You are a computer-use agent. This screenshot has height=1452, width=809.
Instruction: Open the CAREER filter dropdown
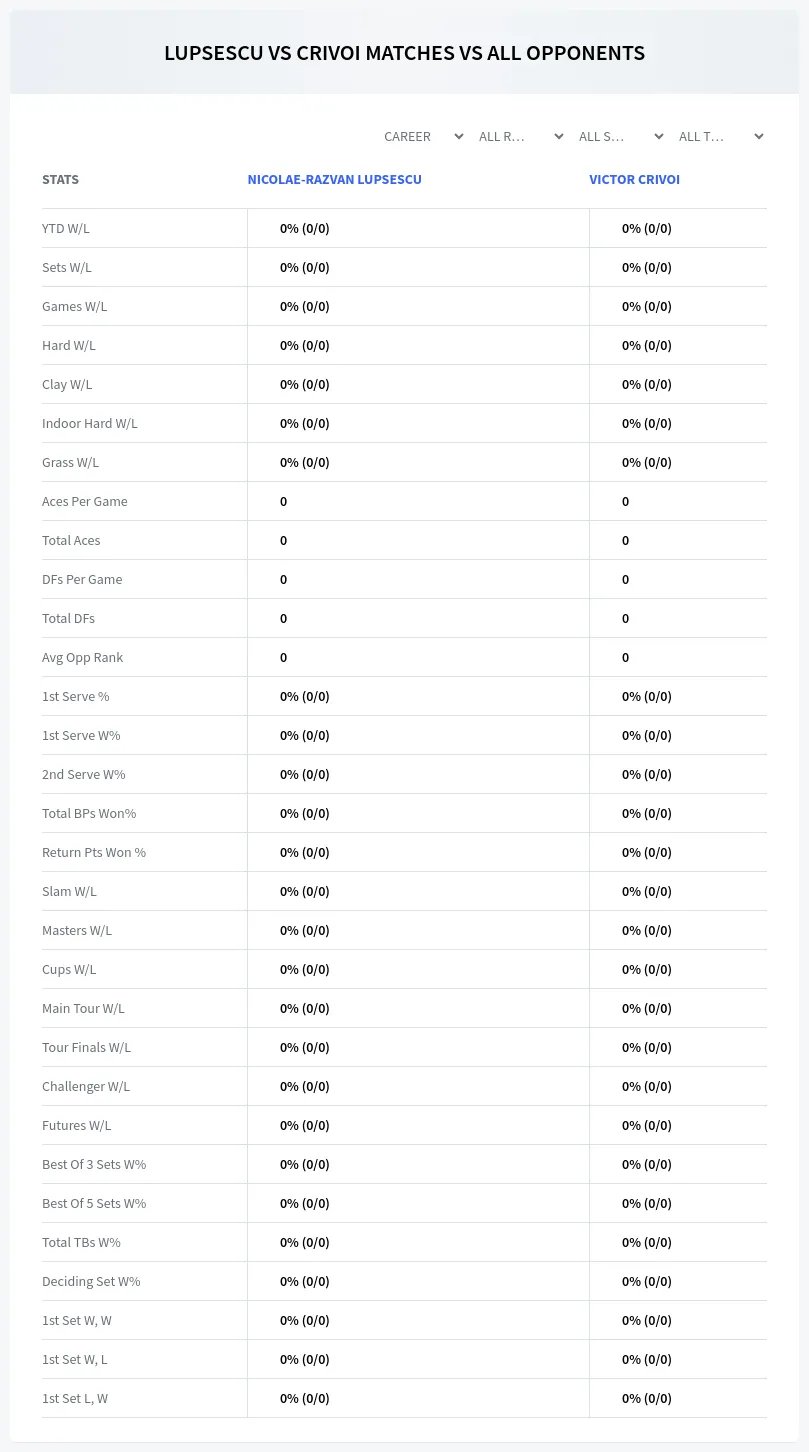(423, 136)
